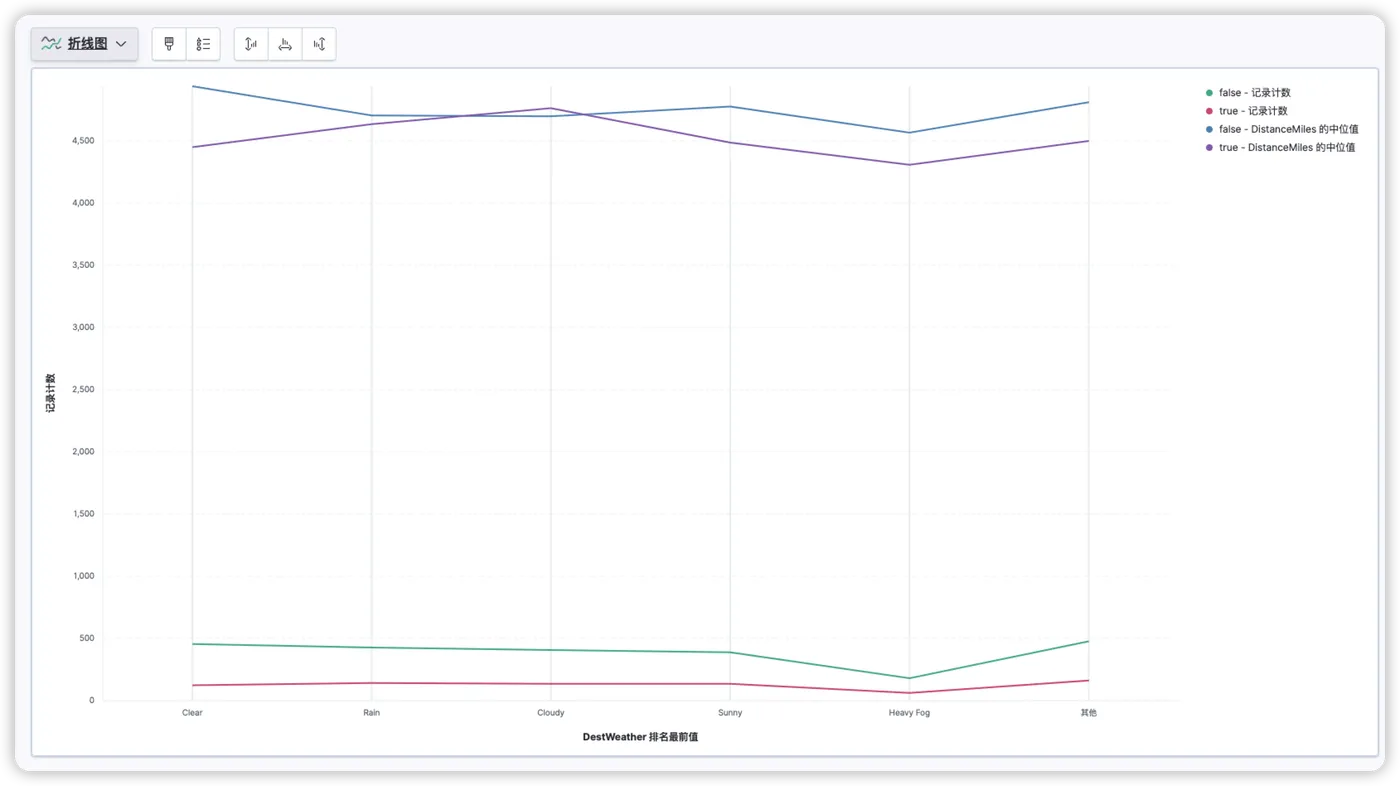
Task: Click the Sunny x-axis label
Action: click(730, 713)
